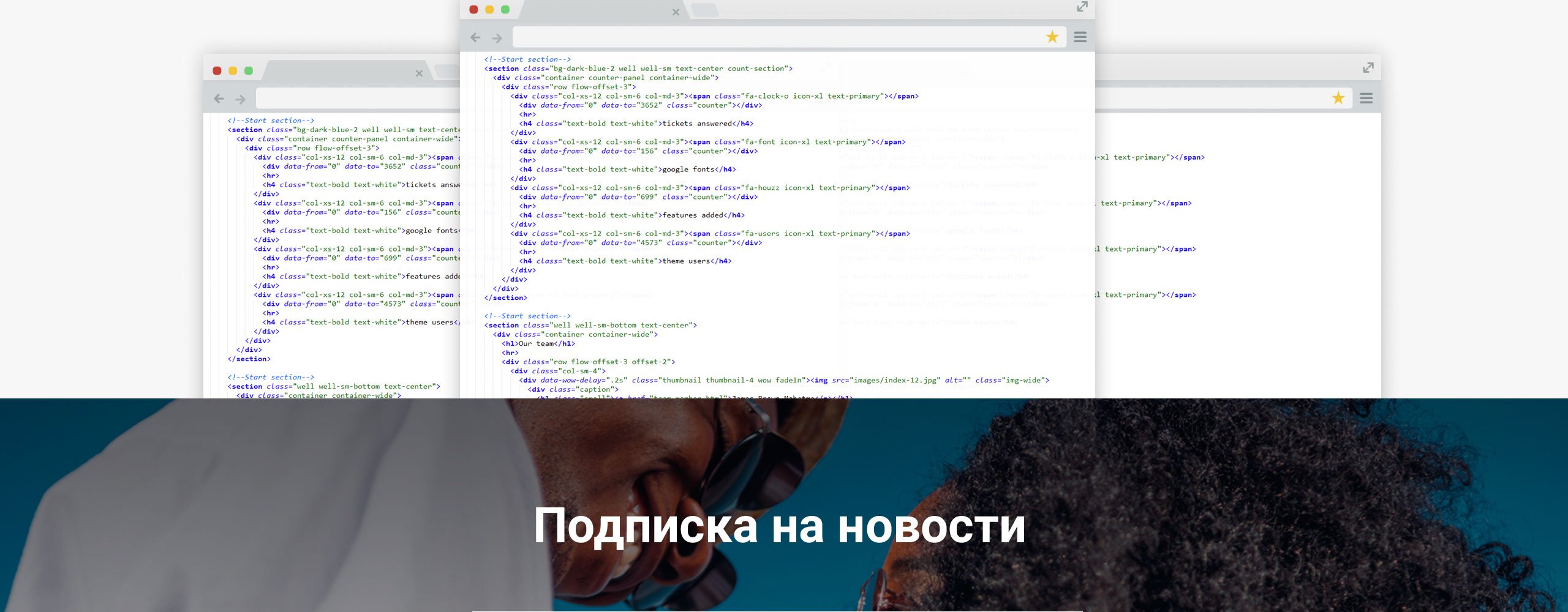1568x612 pixels.
Task: Click the 'theme users' line in the front window
Action: 625,261
